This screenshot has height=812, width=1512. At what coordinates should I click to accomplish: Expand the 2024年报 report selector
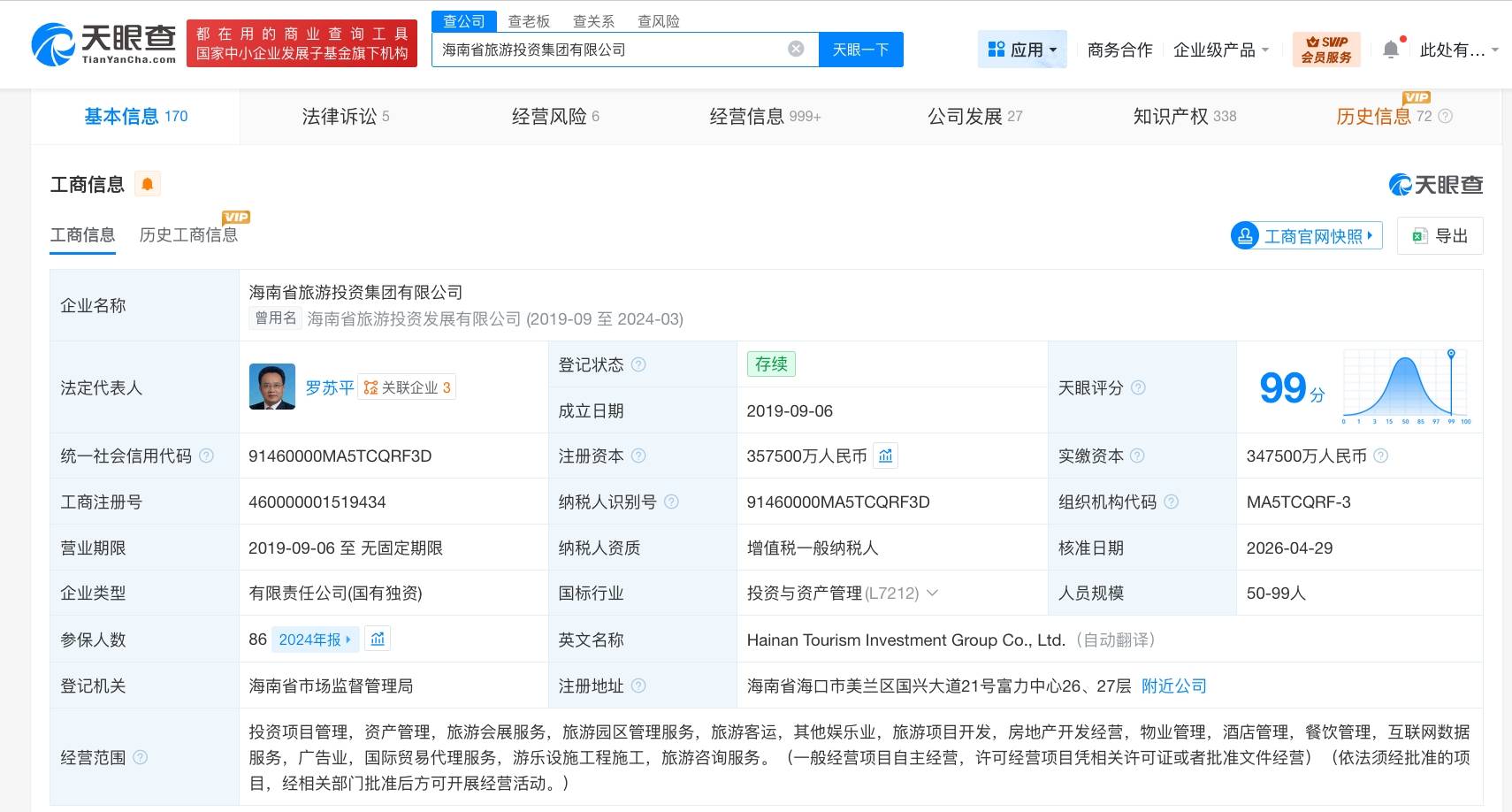tap(316, 640)
